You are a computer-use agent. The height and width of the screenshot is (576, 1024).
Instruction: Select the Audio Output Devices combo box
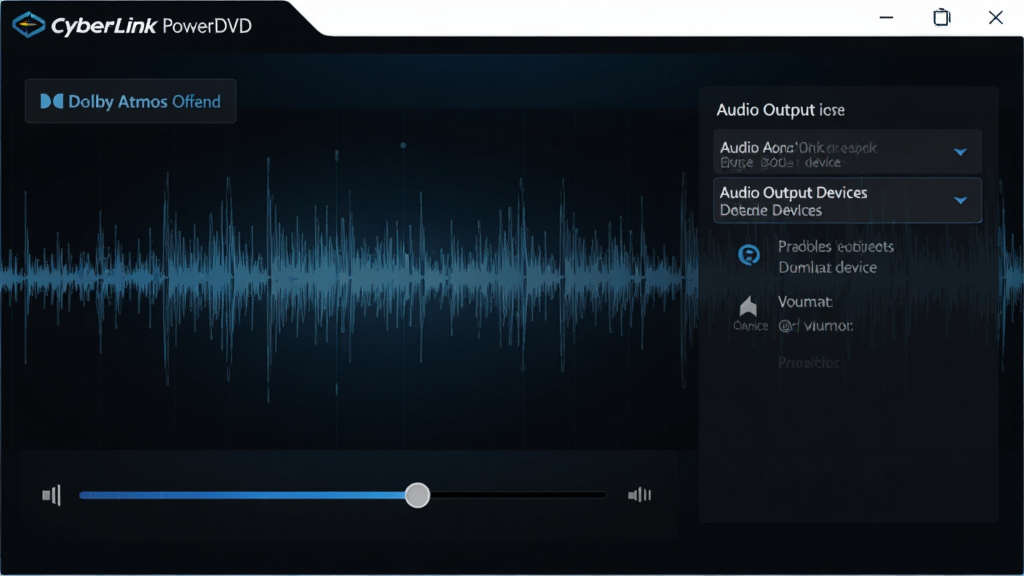pos(848,200)
